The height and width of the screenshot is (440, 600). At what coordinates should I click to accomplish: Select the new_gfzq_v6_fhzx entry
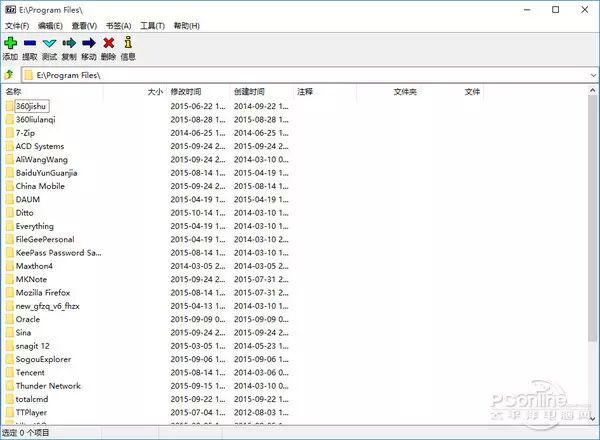(x=47, y=306)
